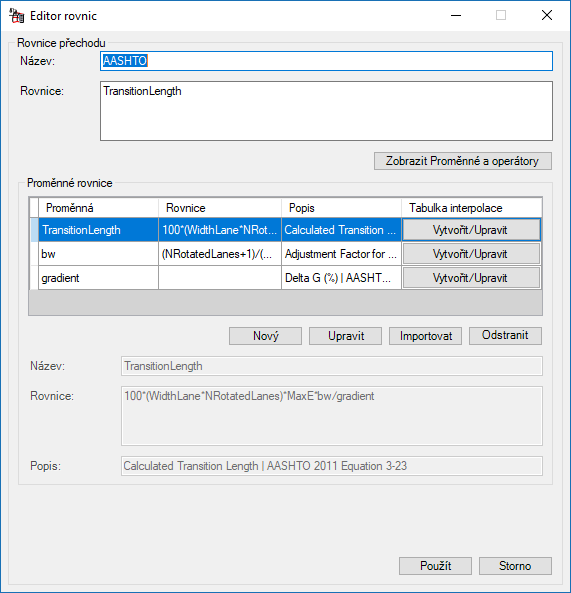Click the Proměnná column header
The image size is (571, 593).
pos(98,208)
